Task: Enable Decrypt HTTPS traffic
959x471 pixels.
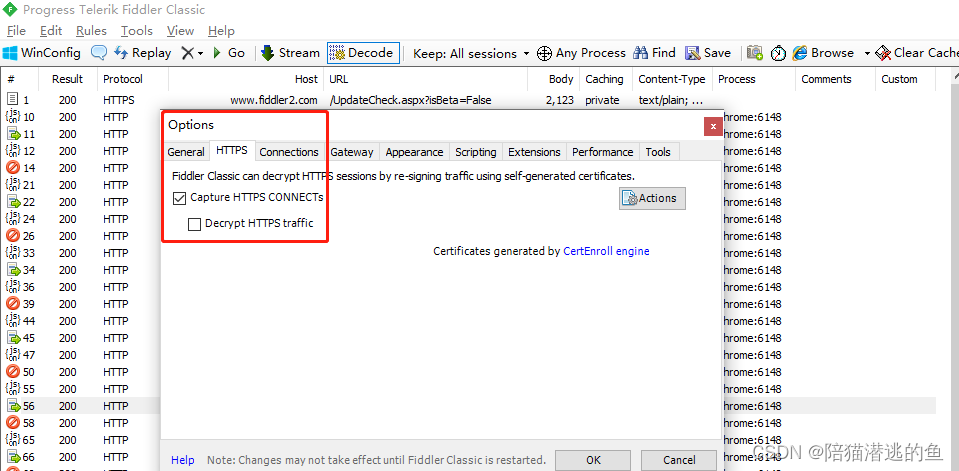Action: (x=194, y=224)
